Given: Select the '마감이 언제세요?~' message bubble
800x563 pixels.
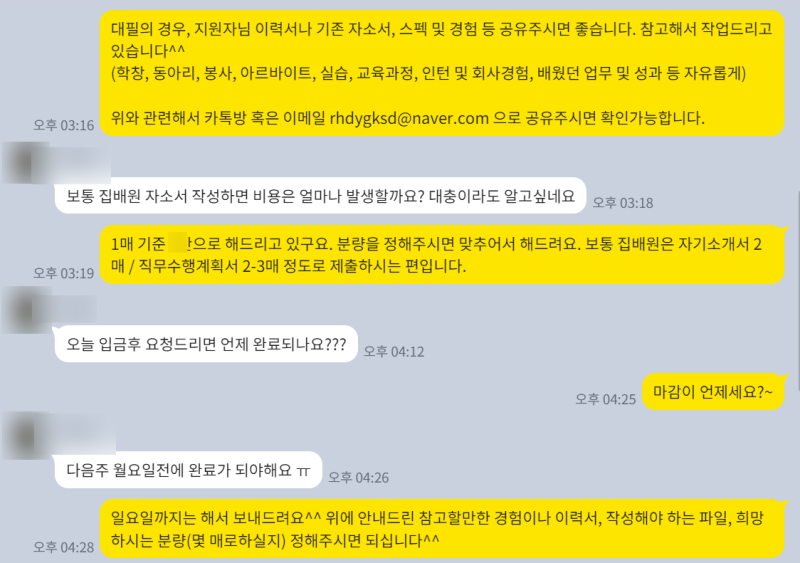Looking at the screenshot, I should pyautogui.click(x=713, y=391).
